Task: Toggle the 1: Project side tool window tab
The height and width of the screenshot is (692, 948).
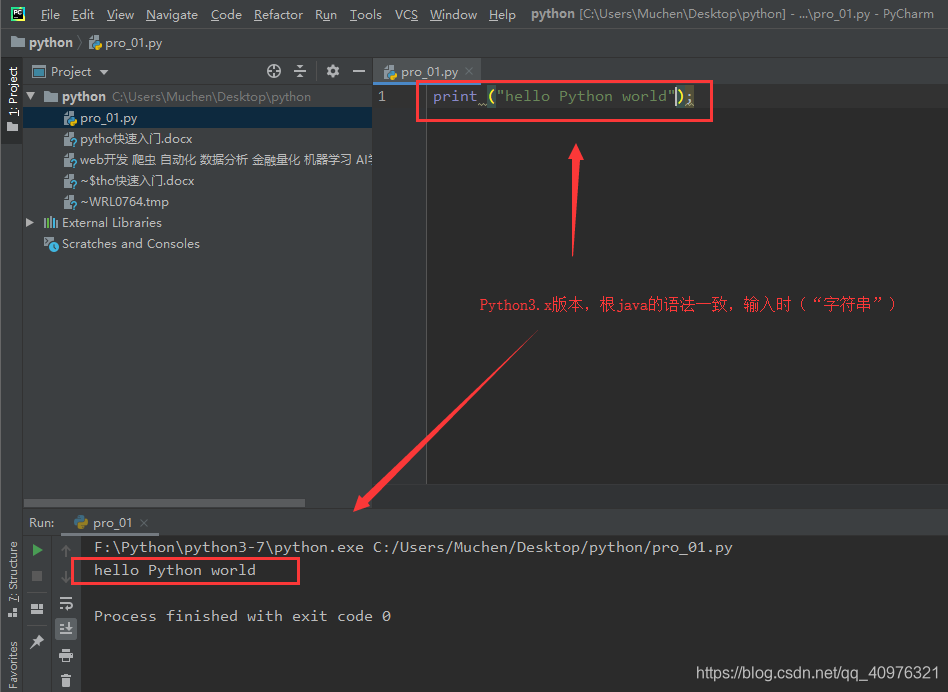Action: 13,100
